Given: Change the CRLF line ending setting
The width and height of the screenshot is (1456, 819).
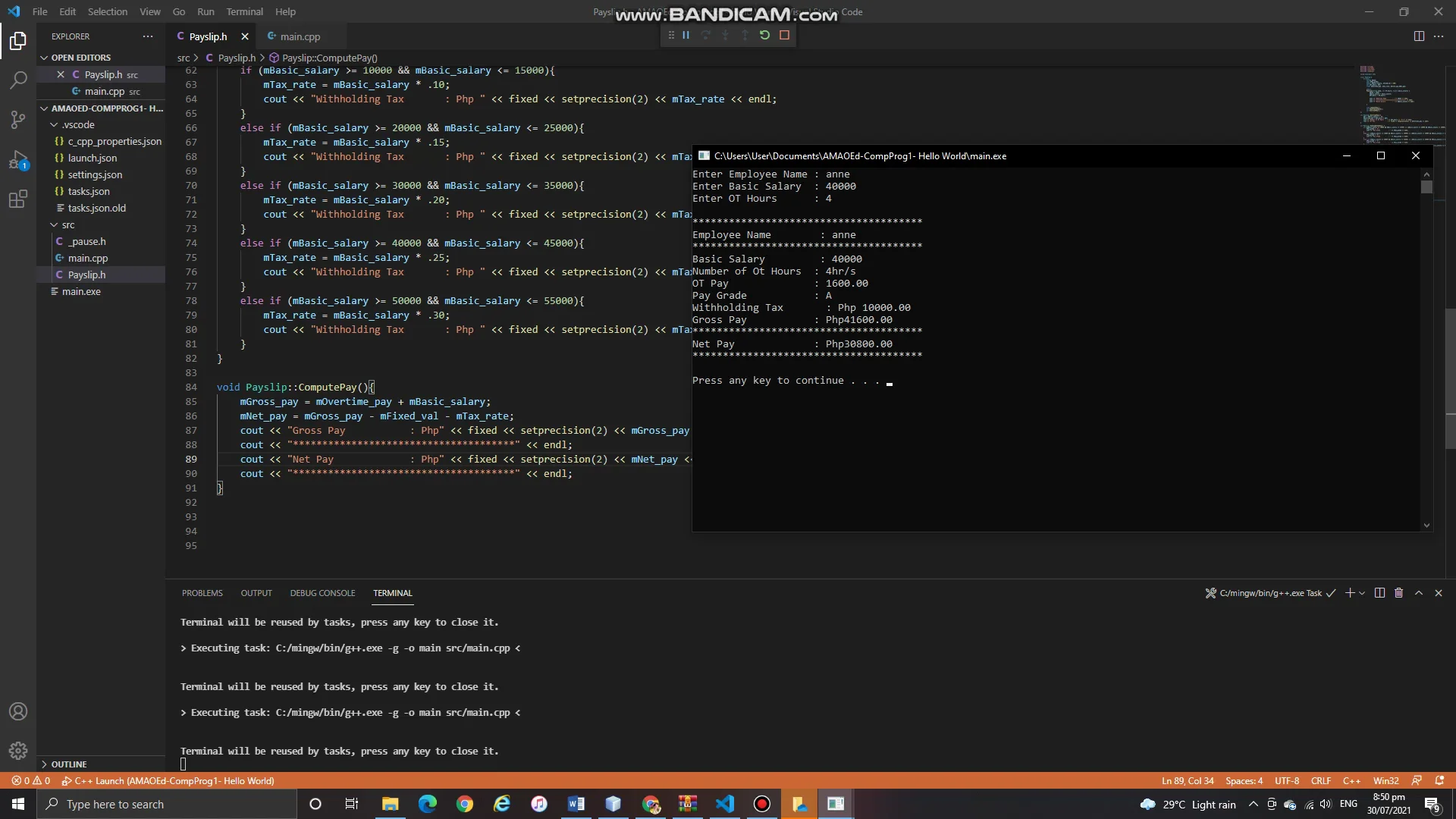Looking at the screenshot, I should [x=1321, y=780].
